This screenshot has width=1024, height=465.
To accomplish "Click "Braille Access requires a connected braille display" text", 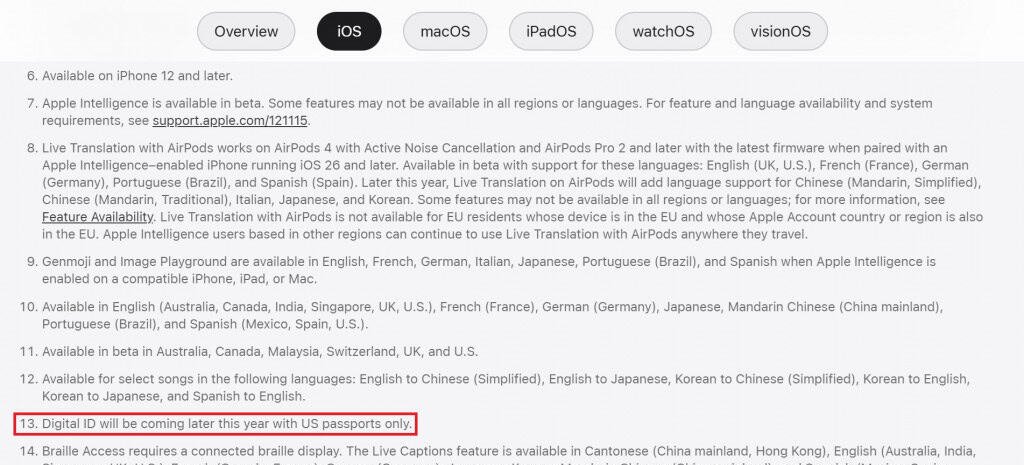I will pyautogui.click(x=200, y=452).
